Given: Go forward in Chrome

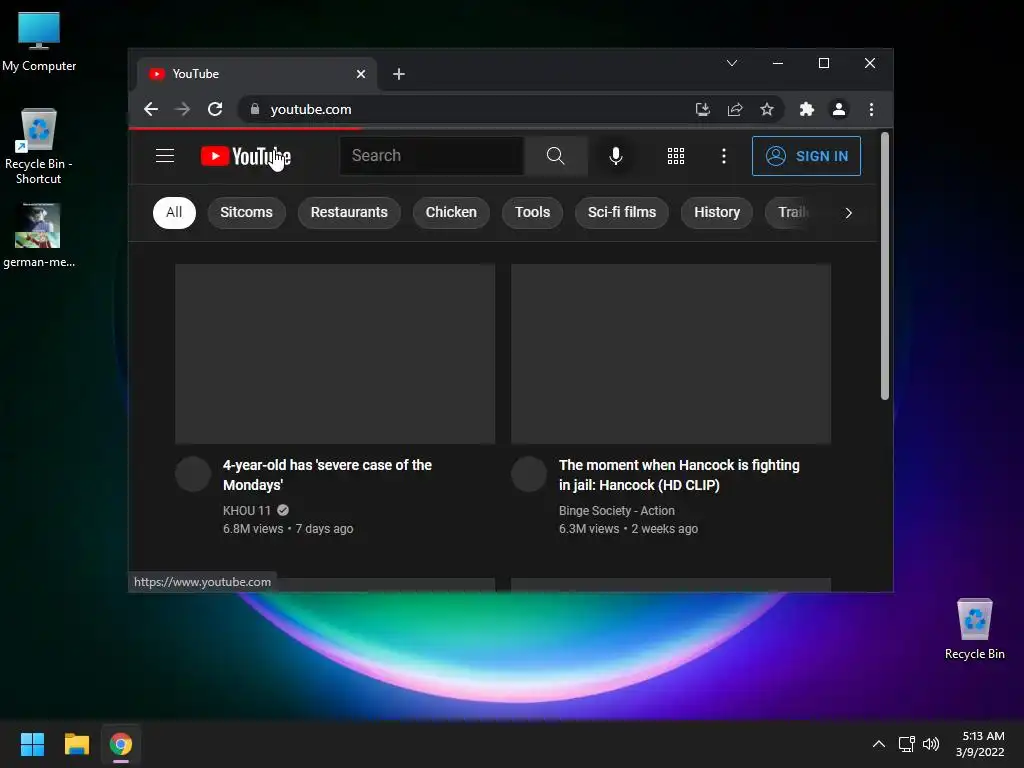Looking at the screenshot, I should tap(183, 109).
